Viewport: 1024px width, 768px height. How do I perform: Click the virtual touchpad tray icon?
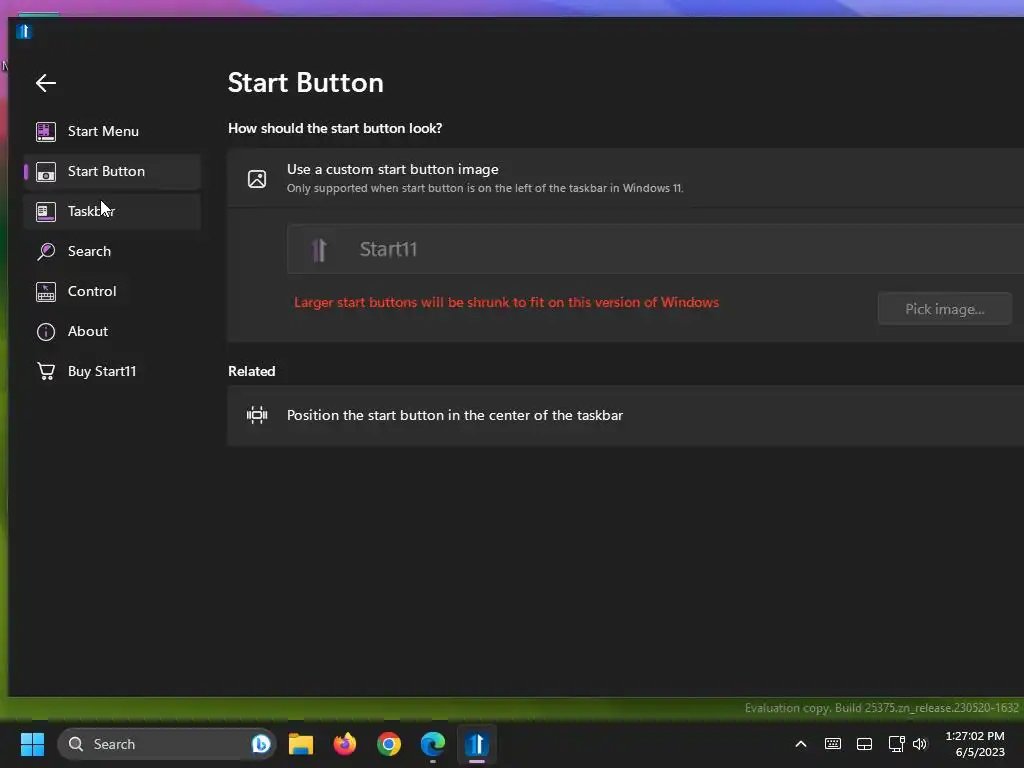tap(864, 744)
